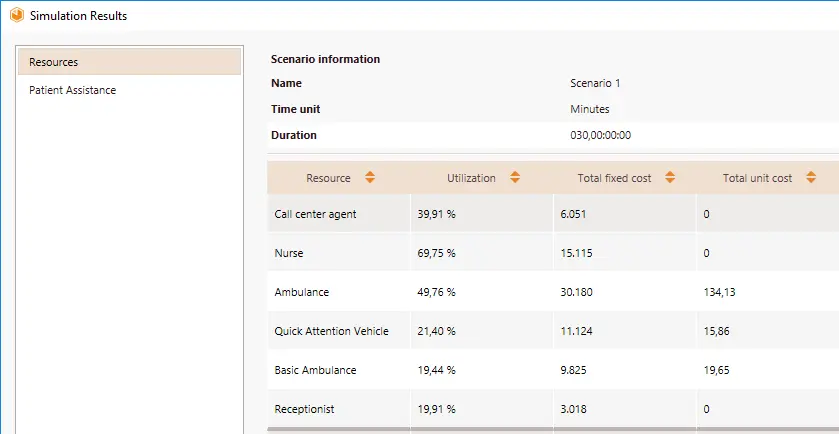Click utilization value 19,91 %
This screenshot has height=434, width=839.
tap(437, 409)
